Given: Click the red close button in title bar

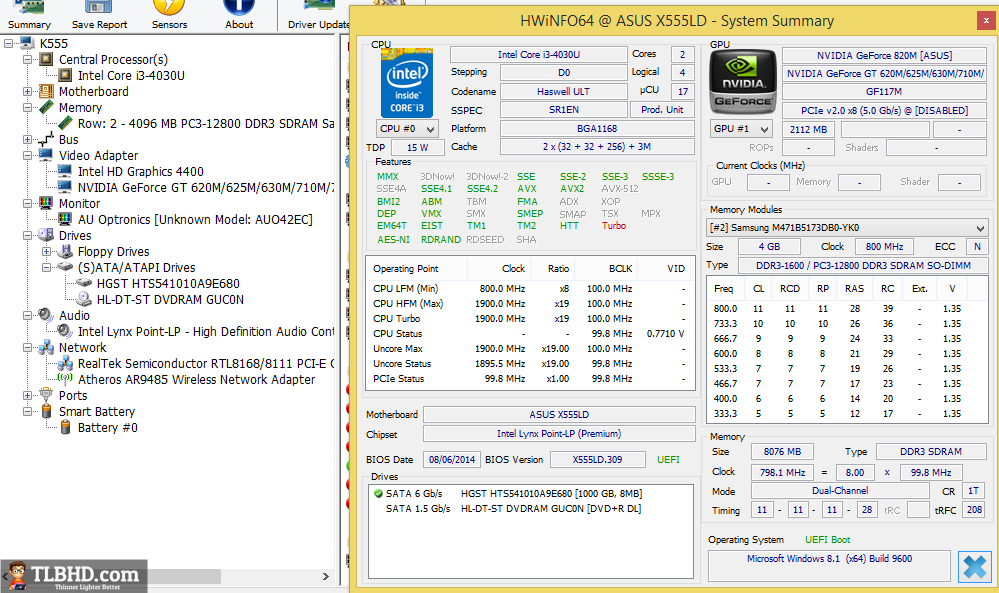Looking at the screenshot, I should pyautogui.click(x=988, y=20).
